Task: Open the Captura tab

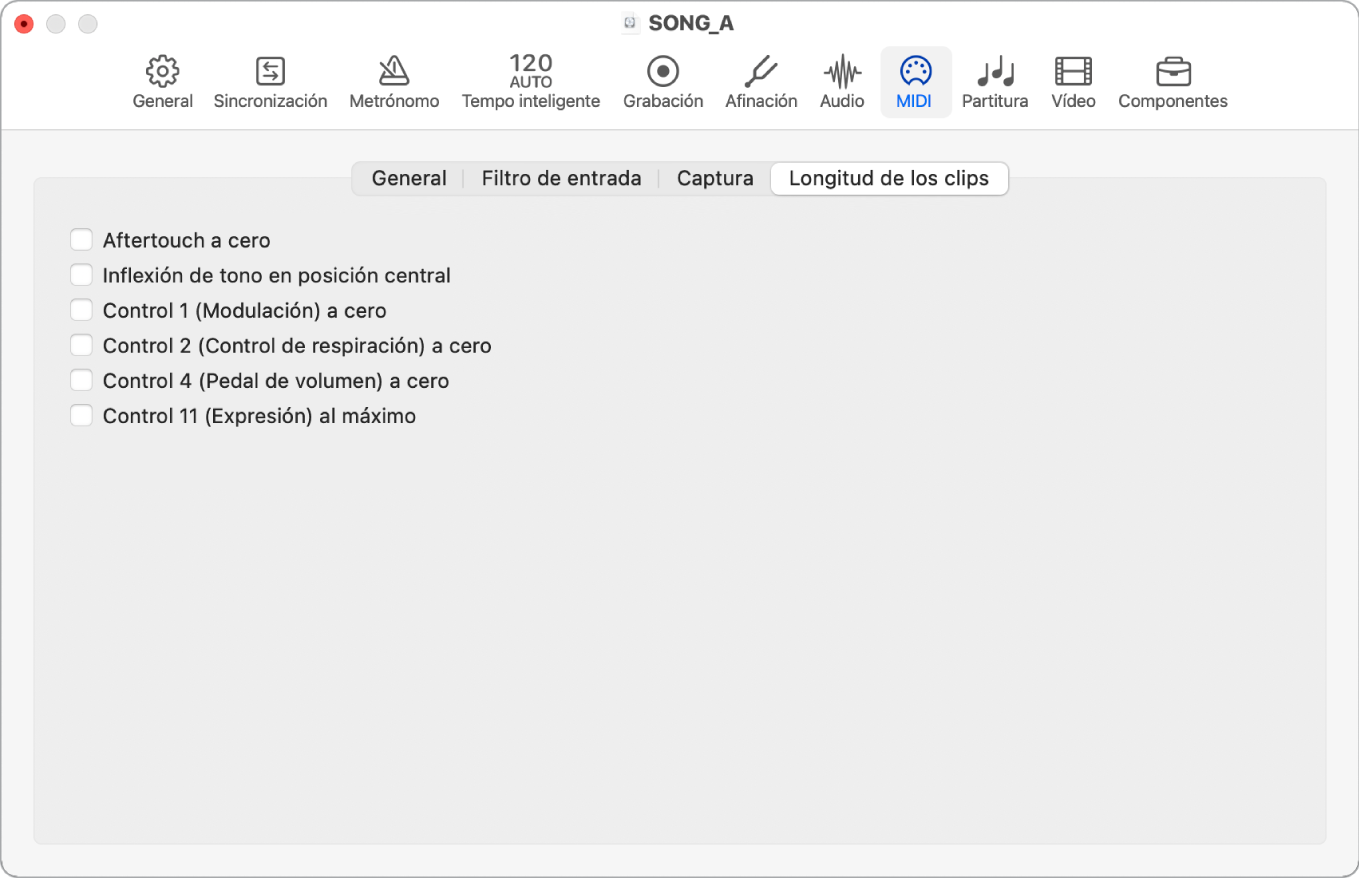Action: coord(715,177)
